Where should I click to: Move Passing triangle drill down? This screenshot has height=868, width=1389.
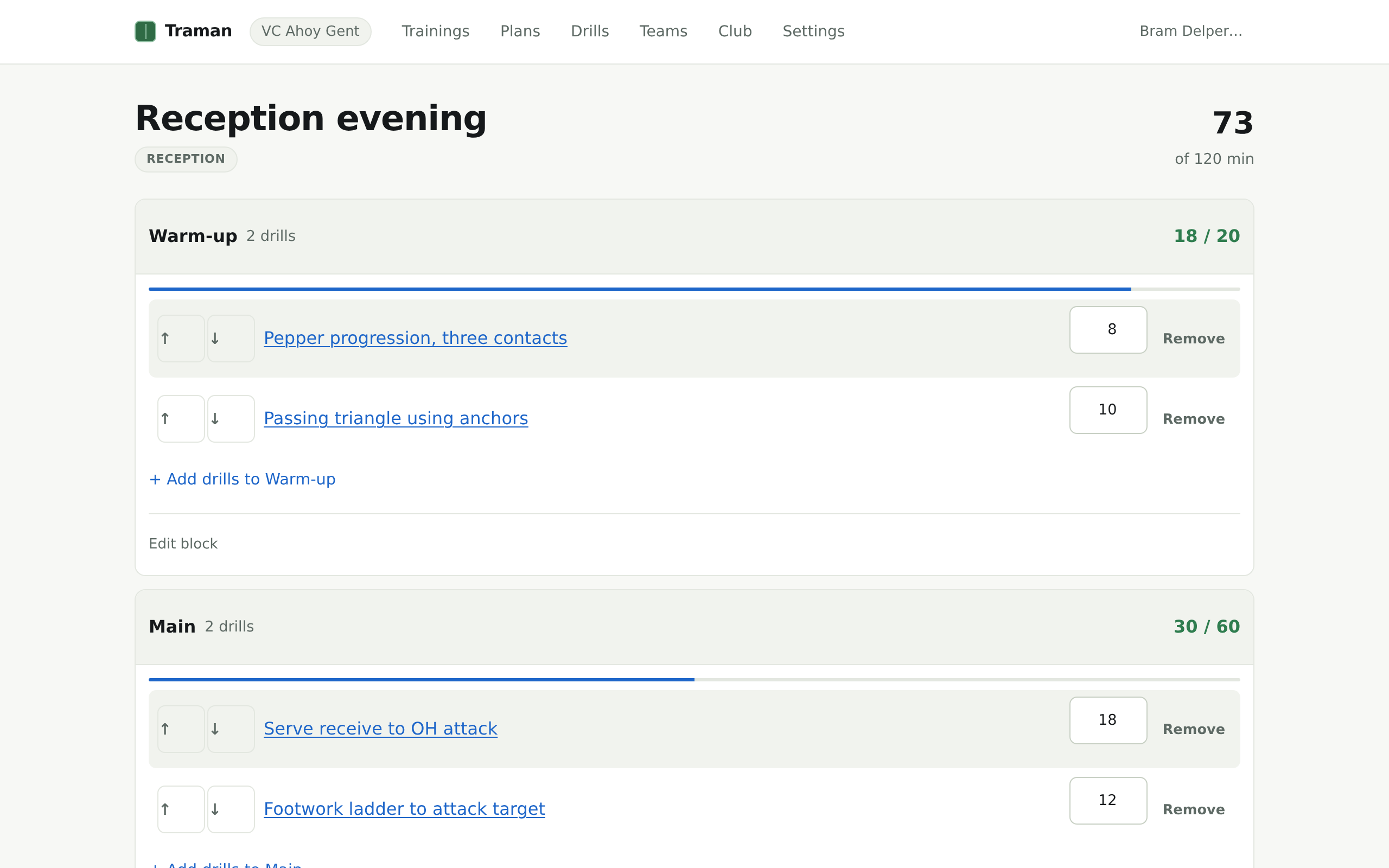coord(231,418)
